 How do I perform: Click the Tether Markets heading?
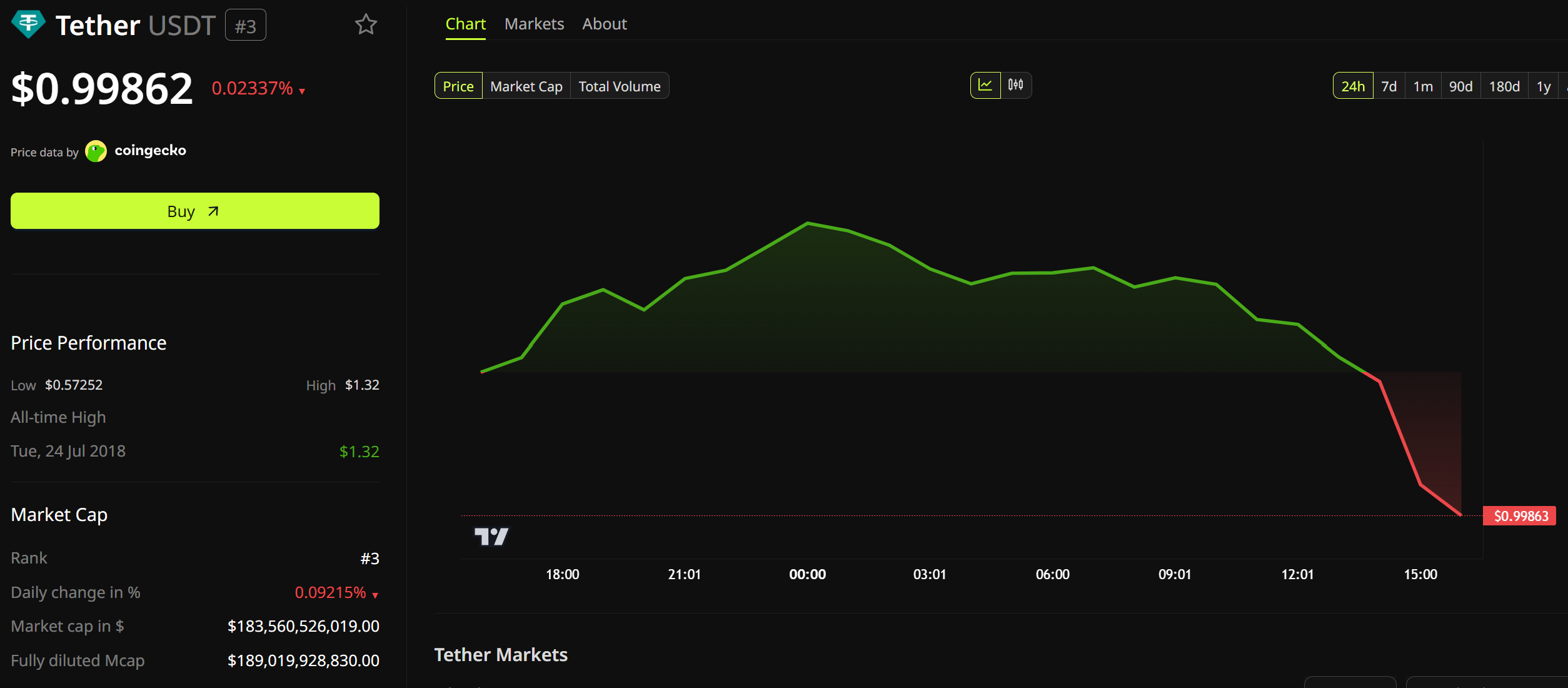click(501, 655)
